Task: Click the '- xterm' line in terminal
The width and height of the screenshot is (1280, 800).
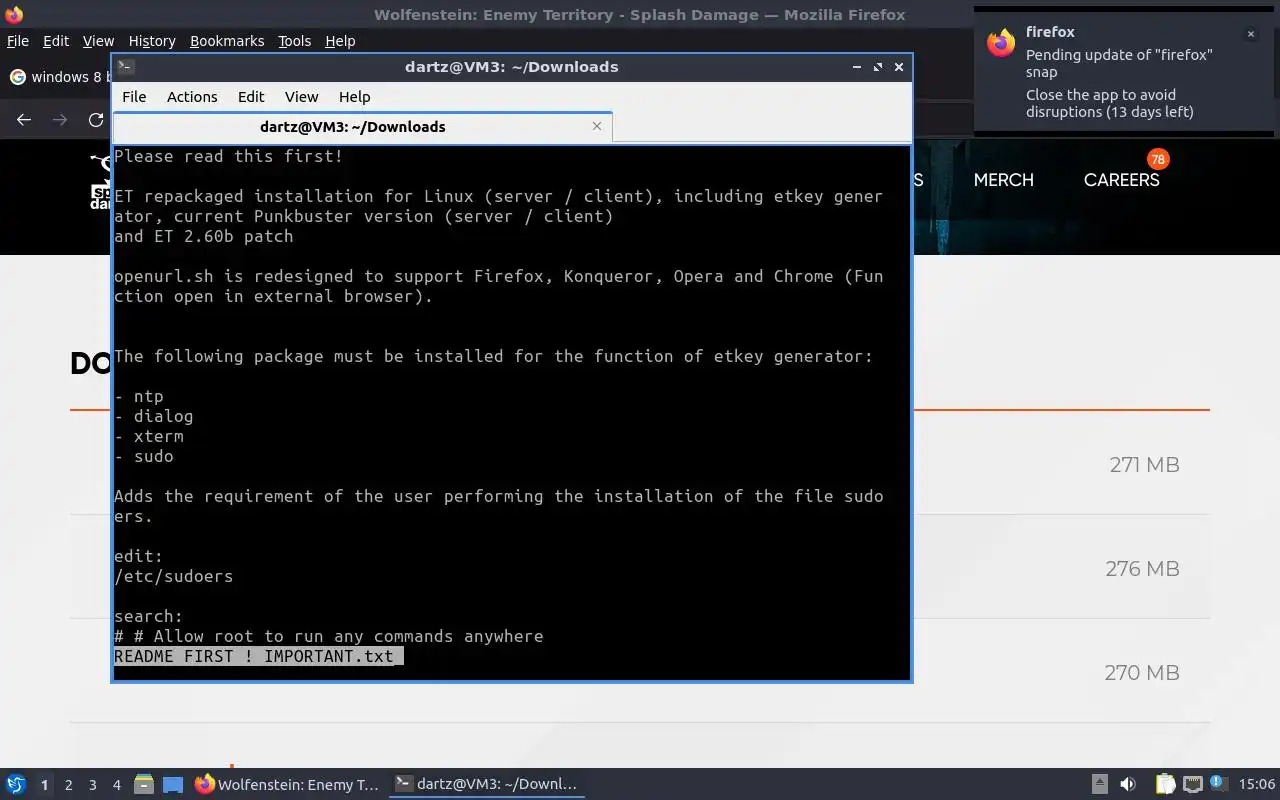Action: 149,436
